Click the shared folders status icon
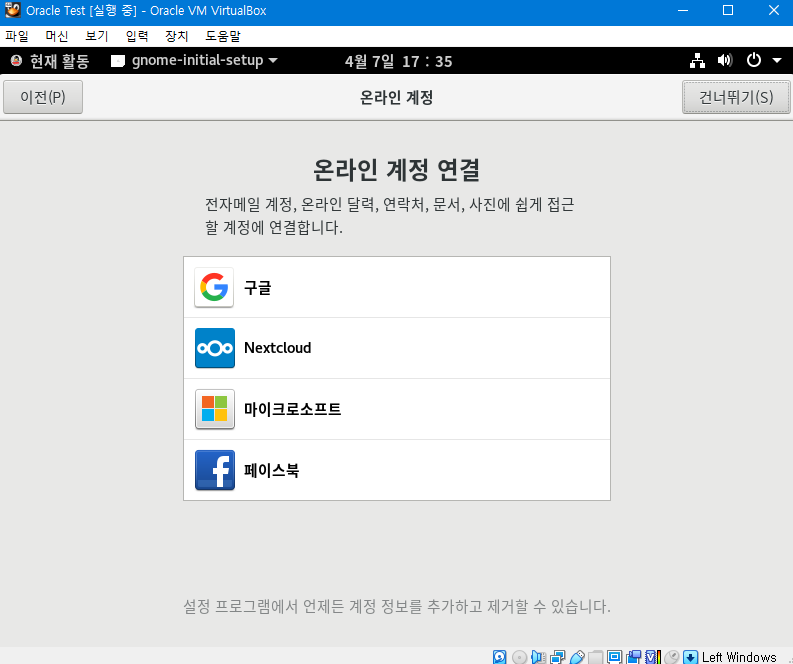 [595, 657]
